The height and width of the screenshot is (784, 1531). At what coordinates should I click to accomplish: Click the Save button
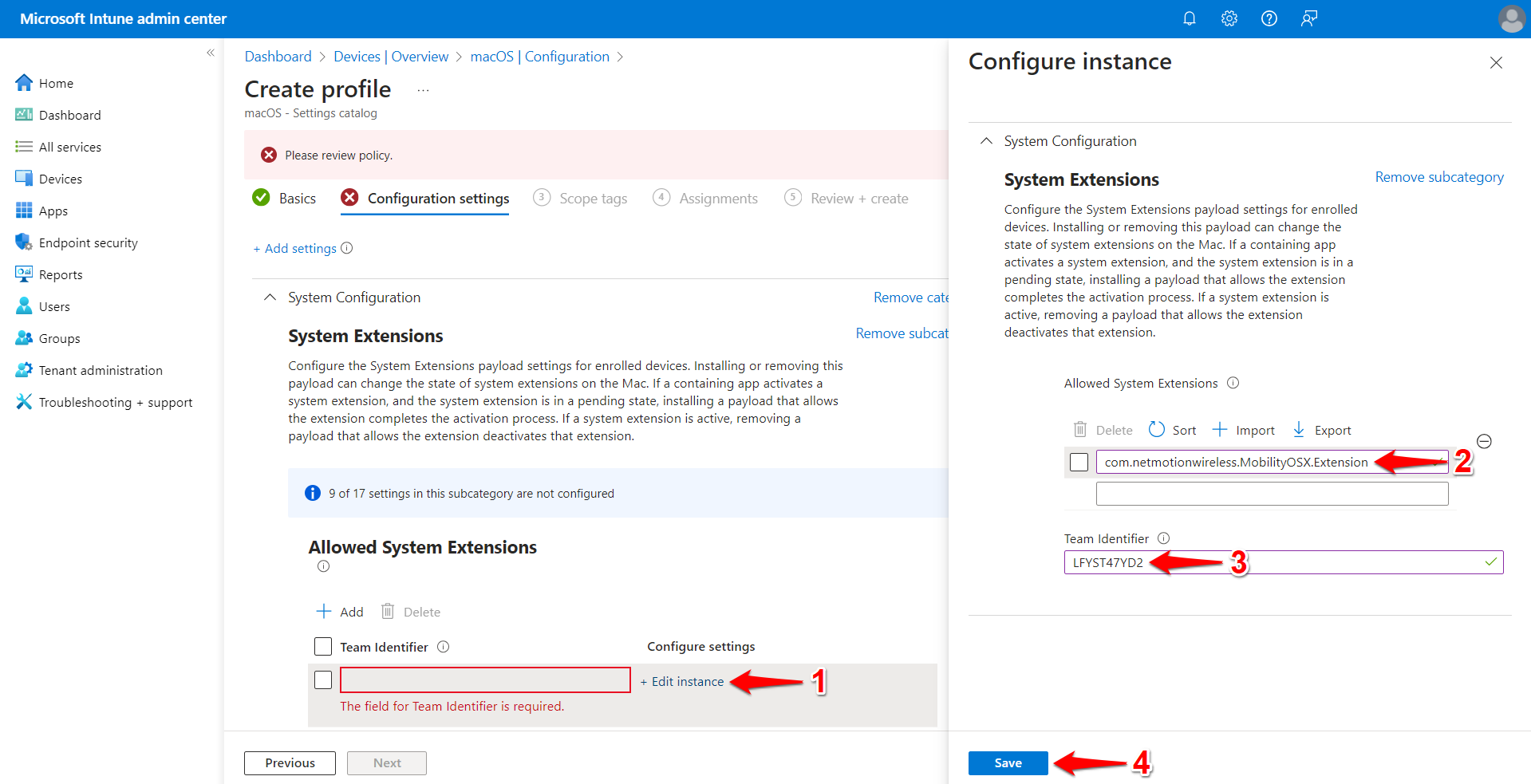(x=1008, y=763)
